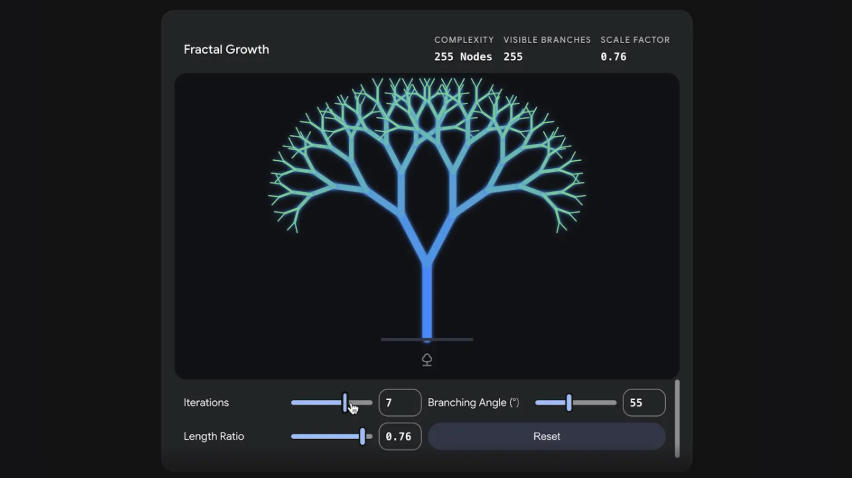
Task: Click the panel's vertical scrollbar
Action: click(x=677, y=417)
